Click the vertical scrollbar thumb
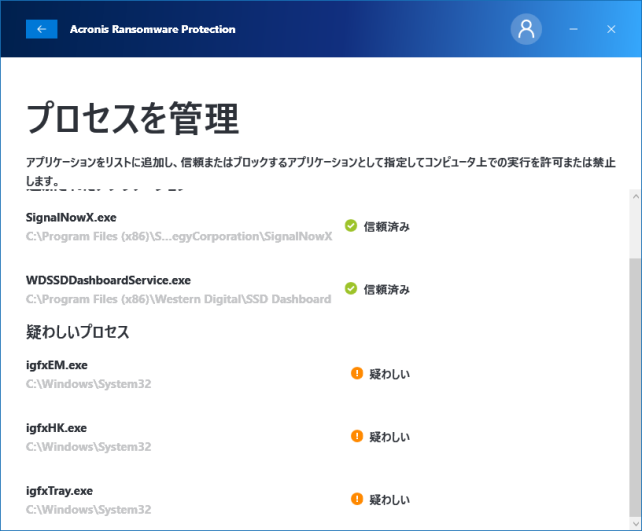This screenshot has height=531, width=642. [x=635, y=387]
